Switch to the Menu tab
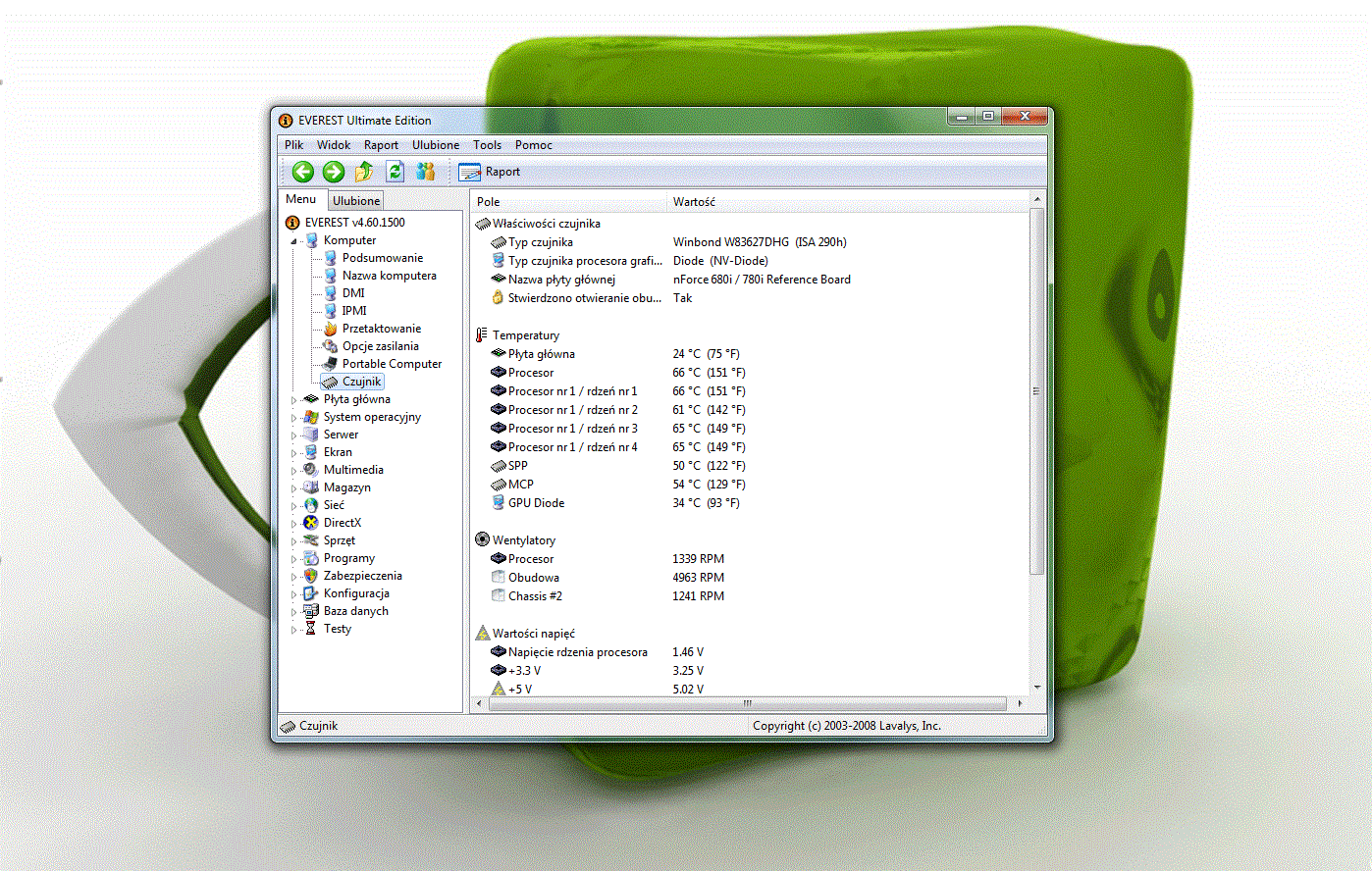The height and width of the screenshot is (871, 1372). (x=301, y=199)
